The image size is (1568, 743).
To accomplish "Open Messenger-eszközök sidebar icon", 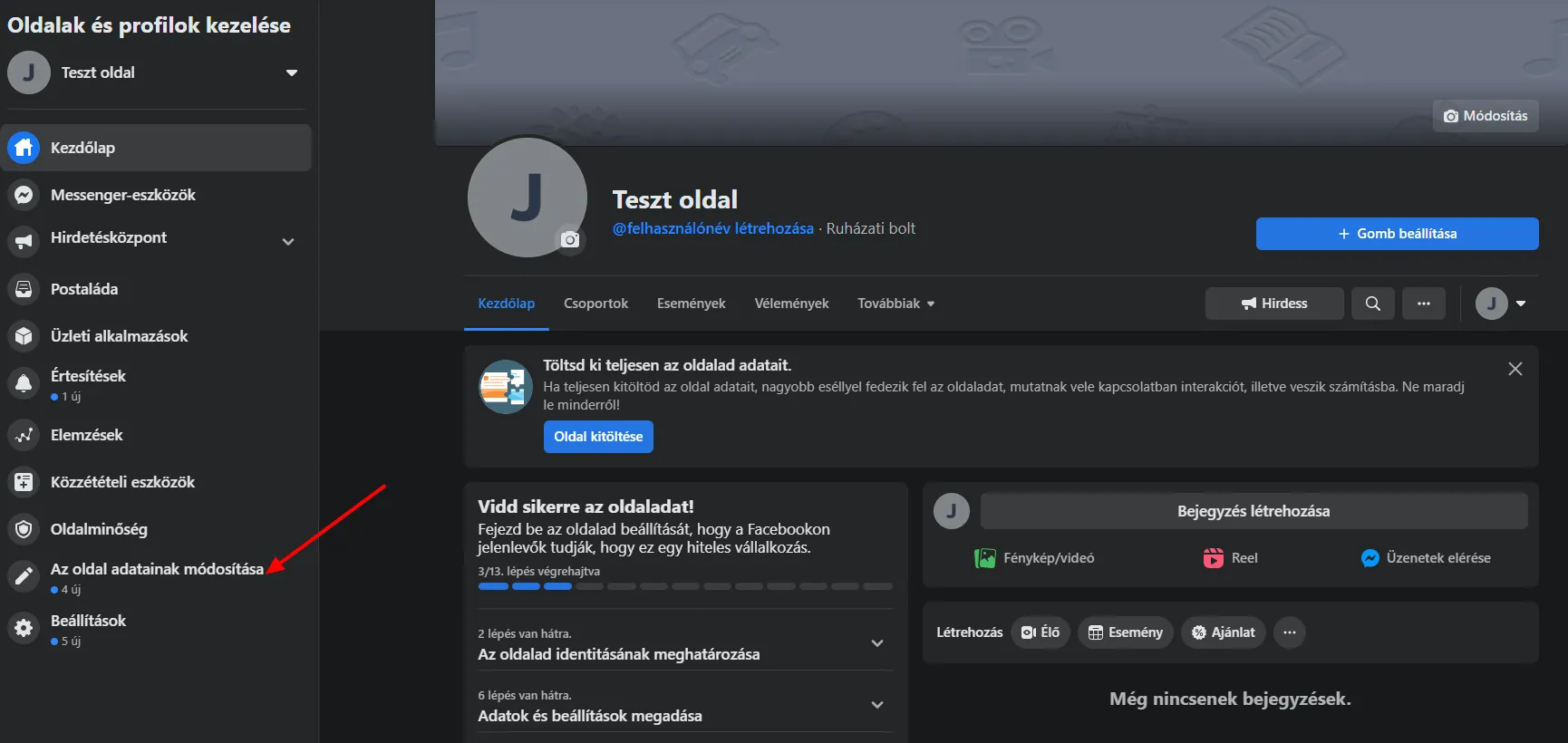I will pyautogui.click(x=24, y=195).
